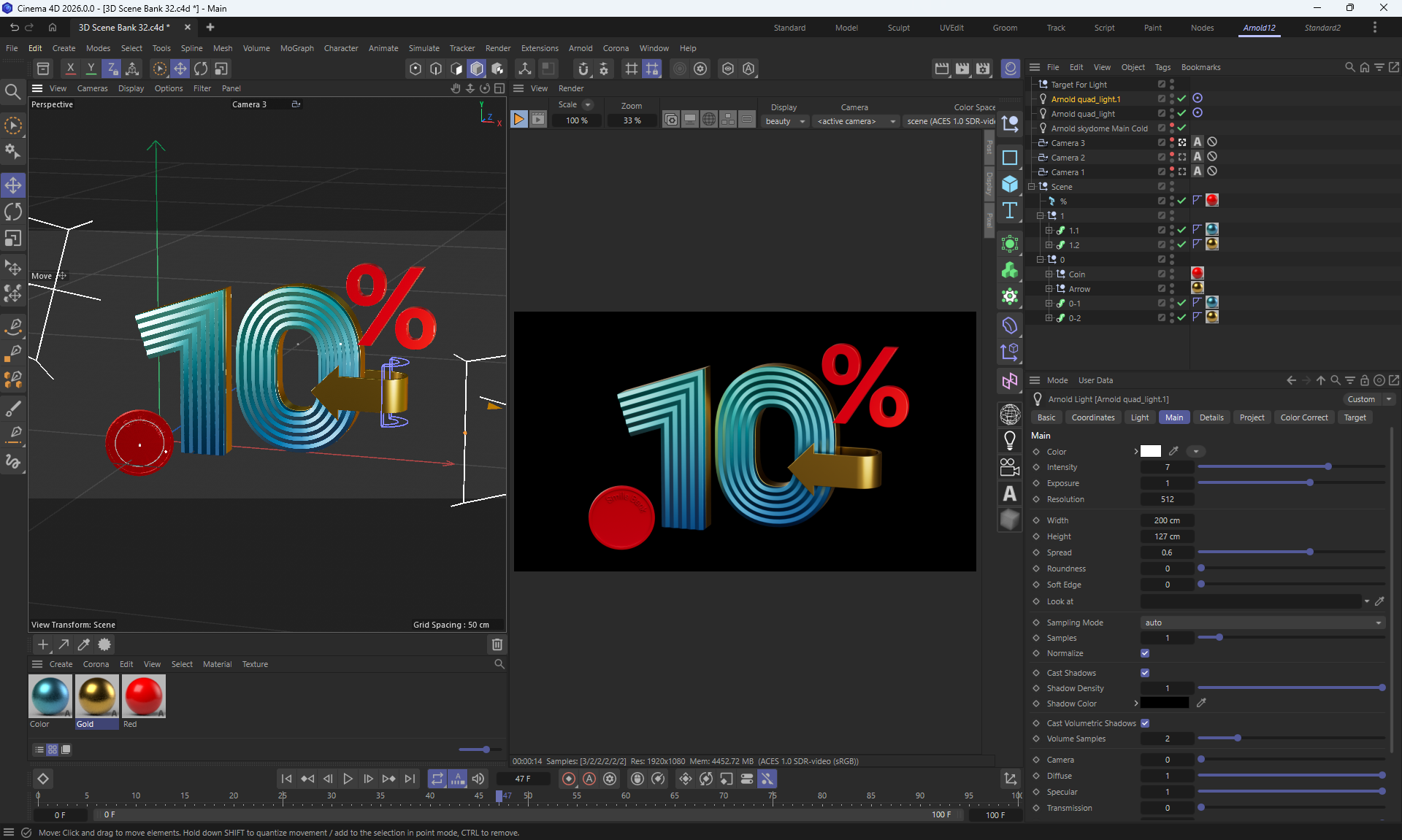Click the Record Active Objects keyframe button
1402x840 pixels.
pyautogui.click(x=569, y=779)
